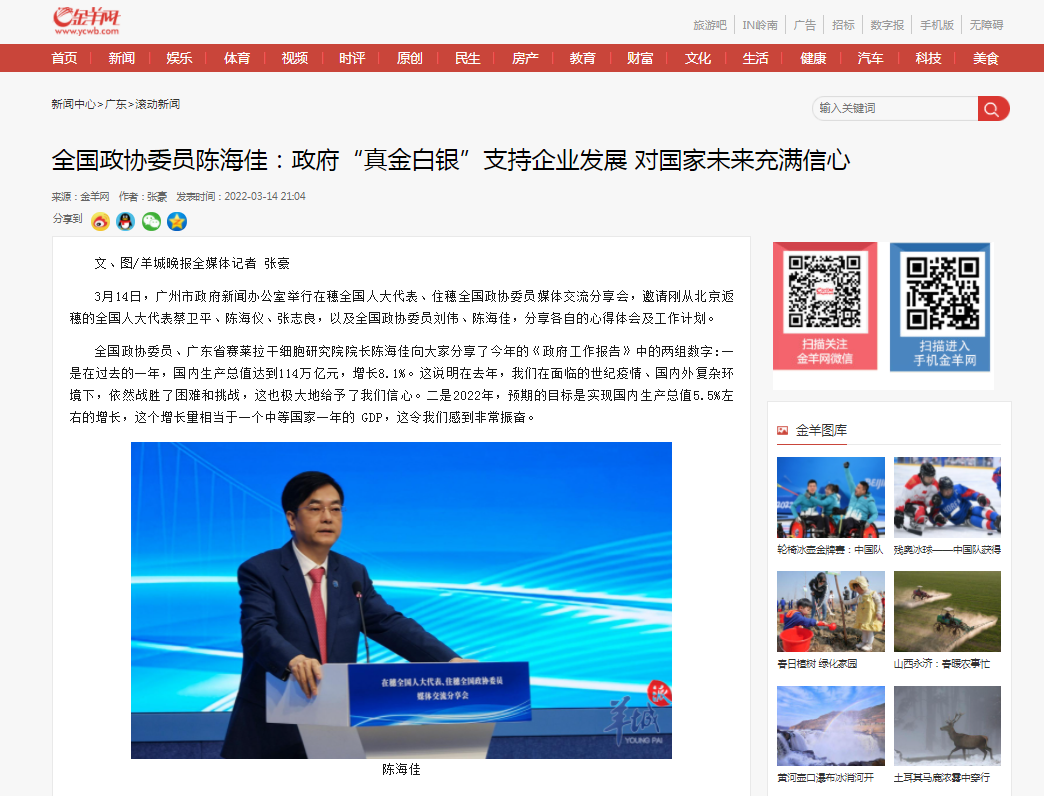Go to the 体育 section in navbar

237,58
